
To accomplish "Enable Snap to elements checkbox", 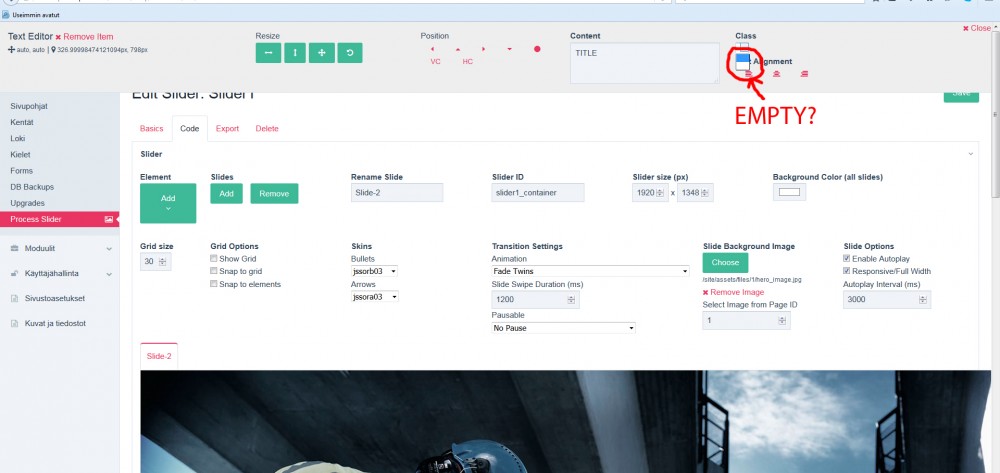I will pyautogui.click(x=214, y=284).
